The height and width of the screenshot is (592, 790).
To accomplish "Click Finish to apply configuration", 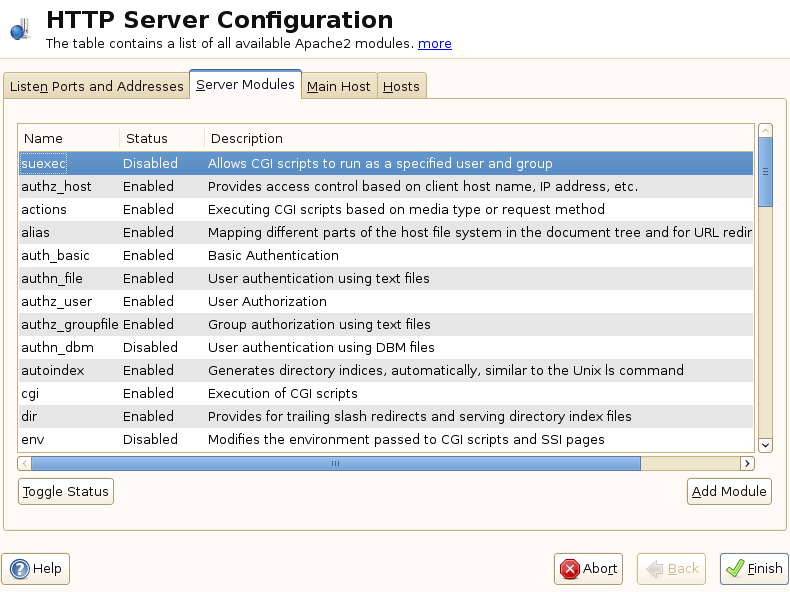I will click(754, 569).
